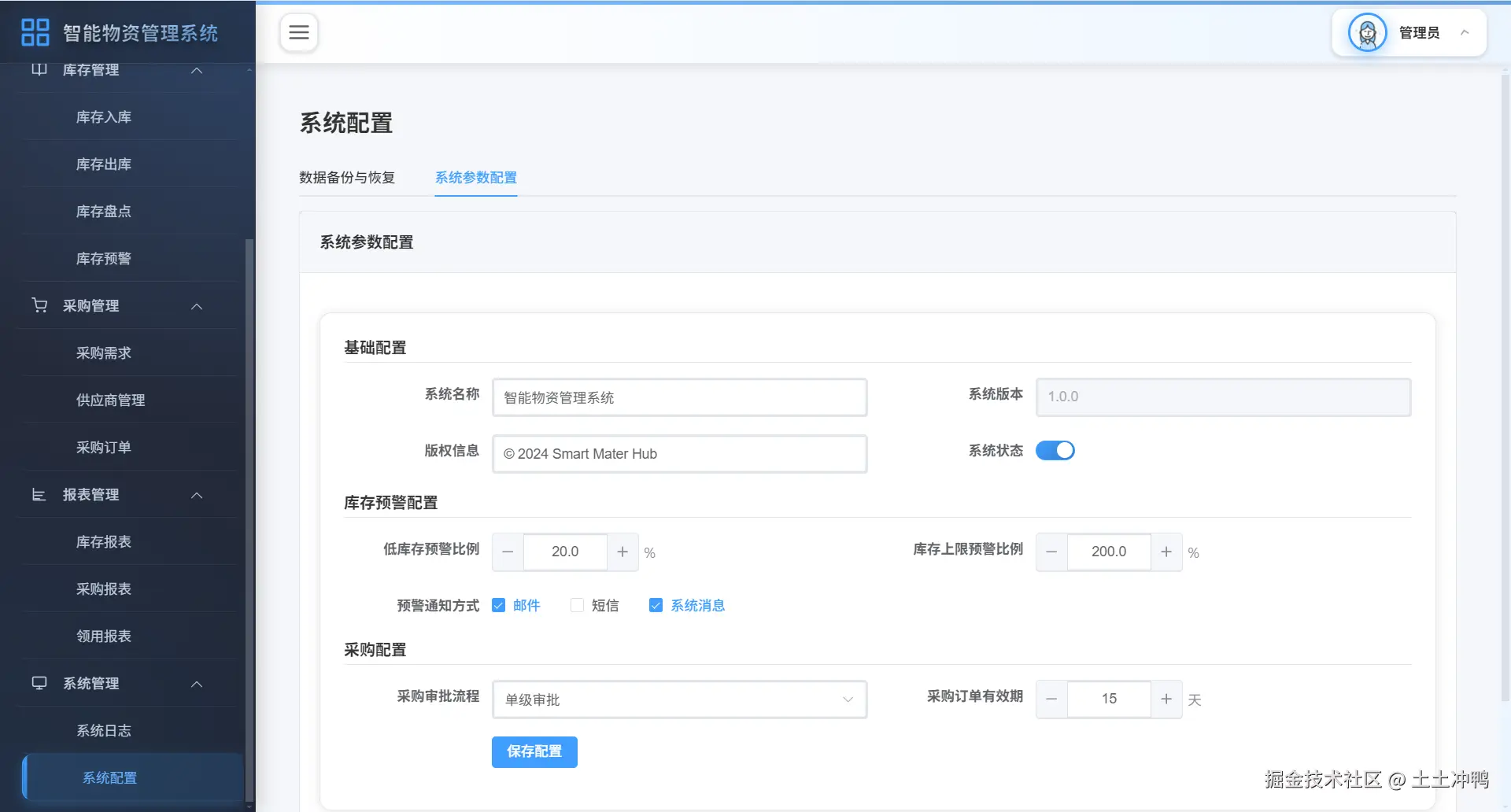
Task: Select 系统配置 sidebar item
Action: [x=132, y=777]
